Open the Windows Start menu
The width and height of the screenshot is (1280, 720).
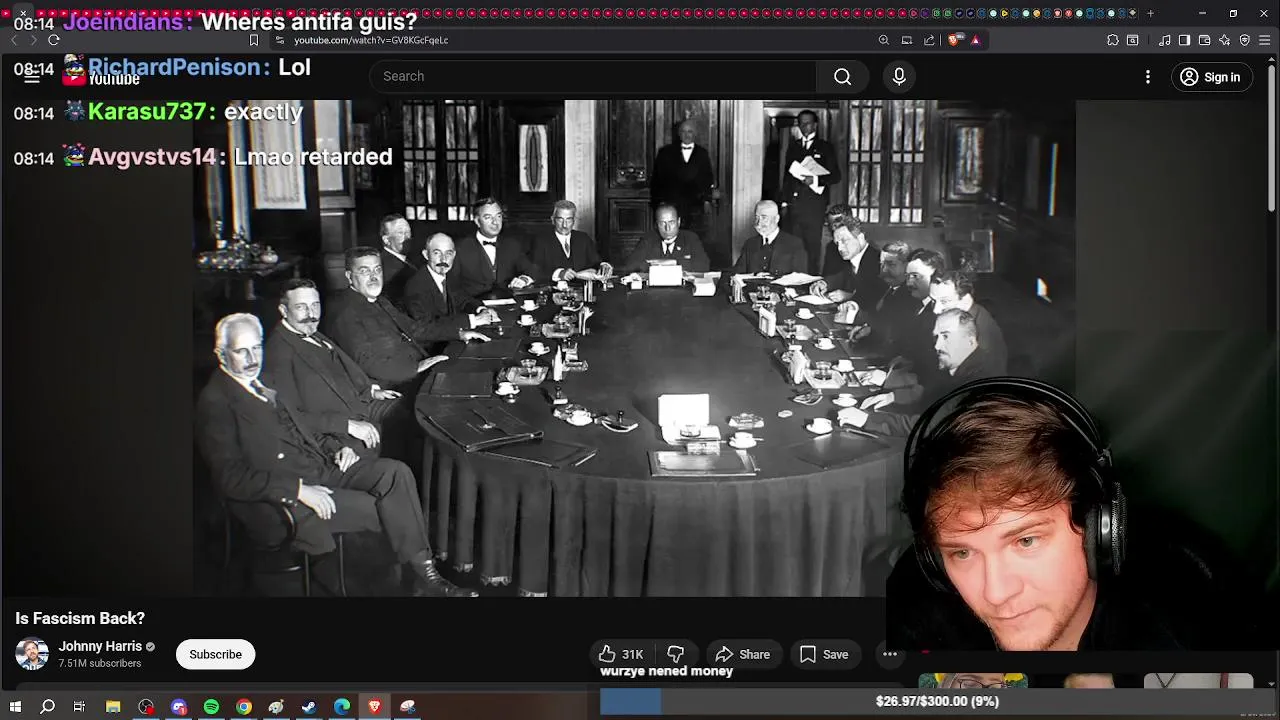(15, 707)
